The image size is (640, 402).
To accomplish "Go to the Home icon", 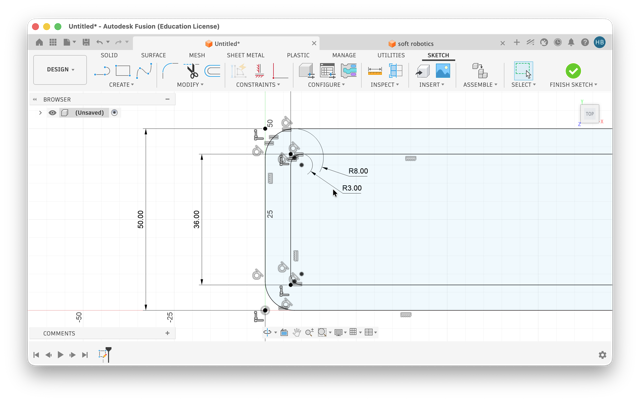I will (x=39, y=42).
